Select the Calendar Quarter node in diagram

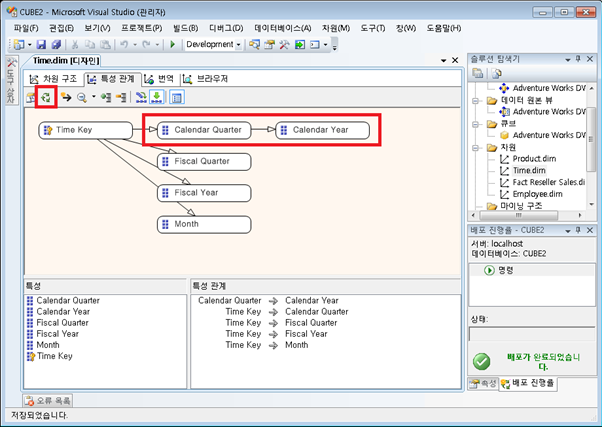204,130
